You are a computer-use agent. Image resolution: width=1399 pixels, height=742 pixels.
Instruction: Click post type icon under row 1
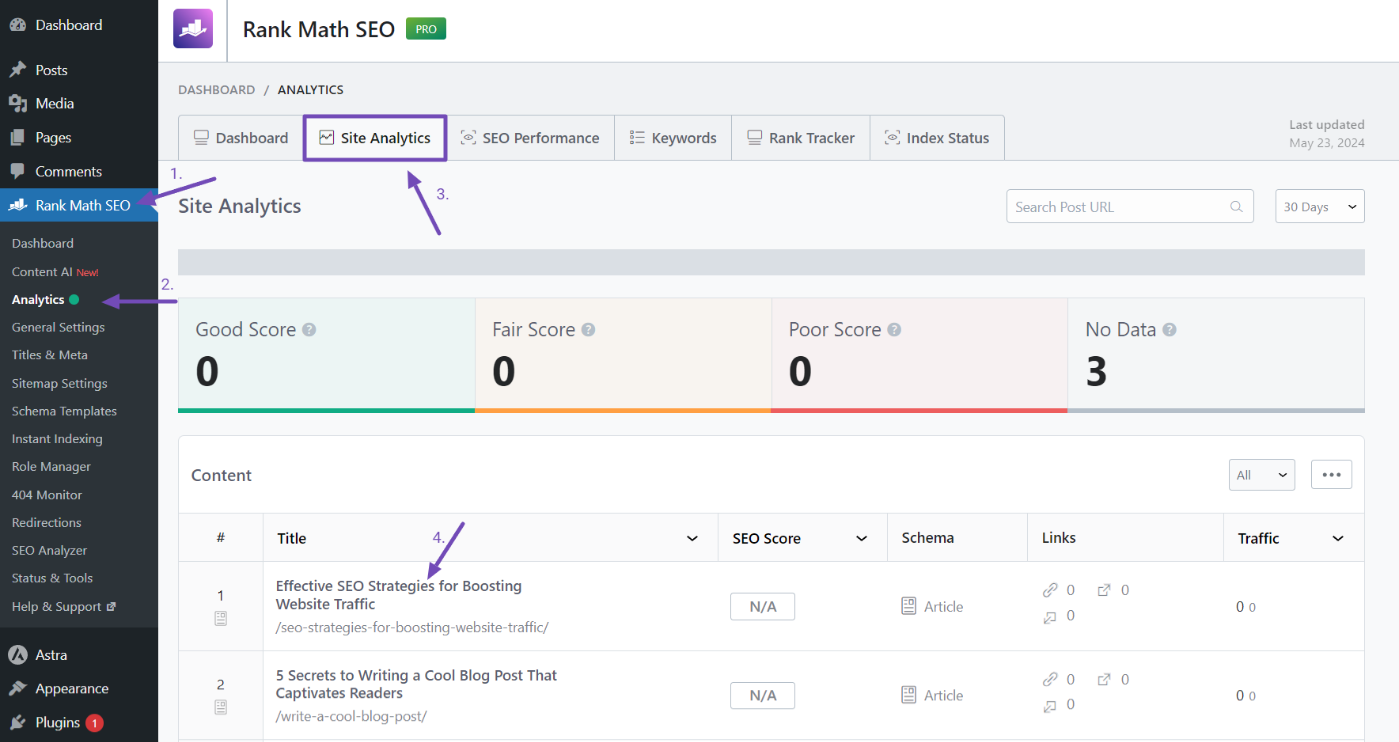click(221, 619)
